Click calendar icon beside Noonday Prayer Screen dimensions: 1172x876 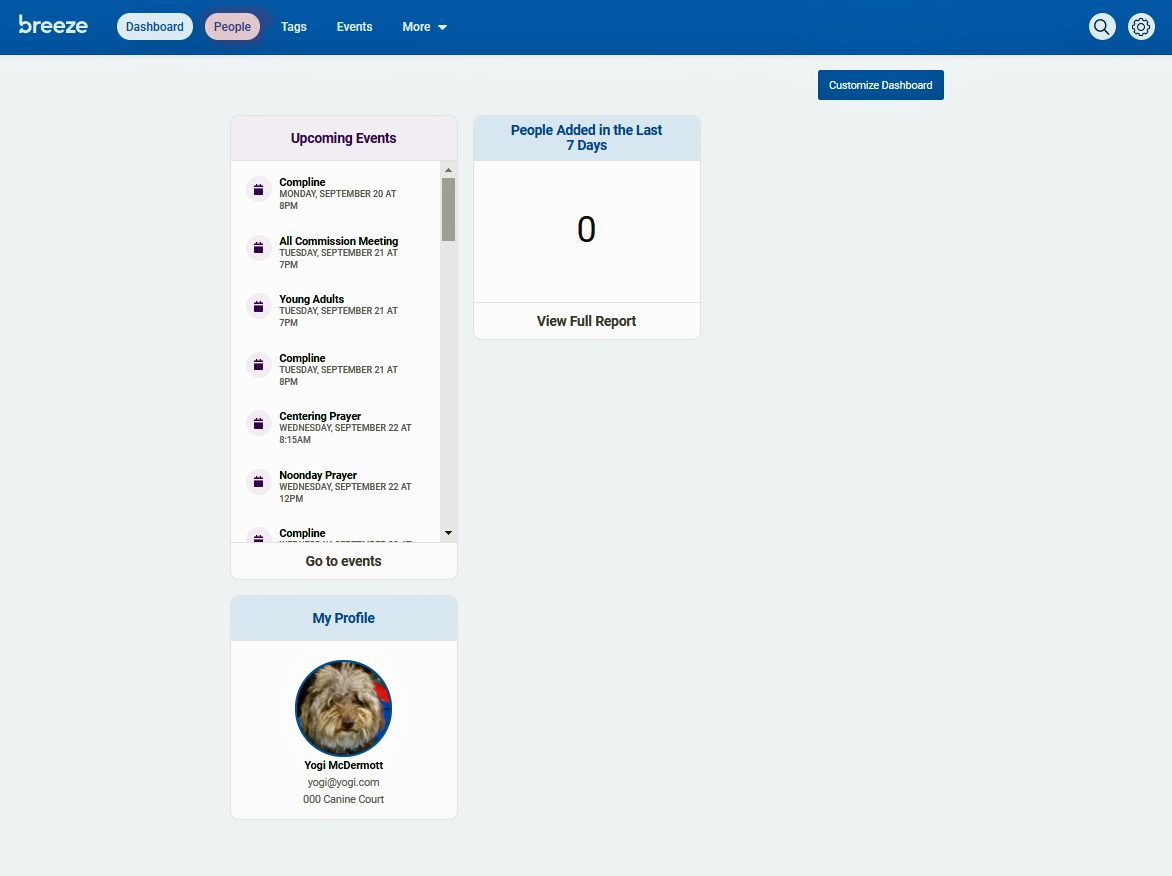pyautogui.click(x=259, y=482)
